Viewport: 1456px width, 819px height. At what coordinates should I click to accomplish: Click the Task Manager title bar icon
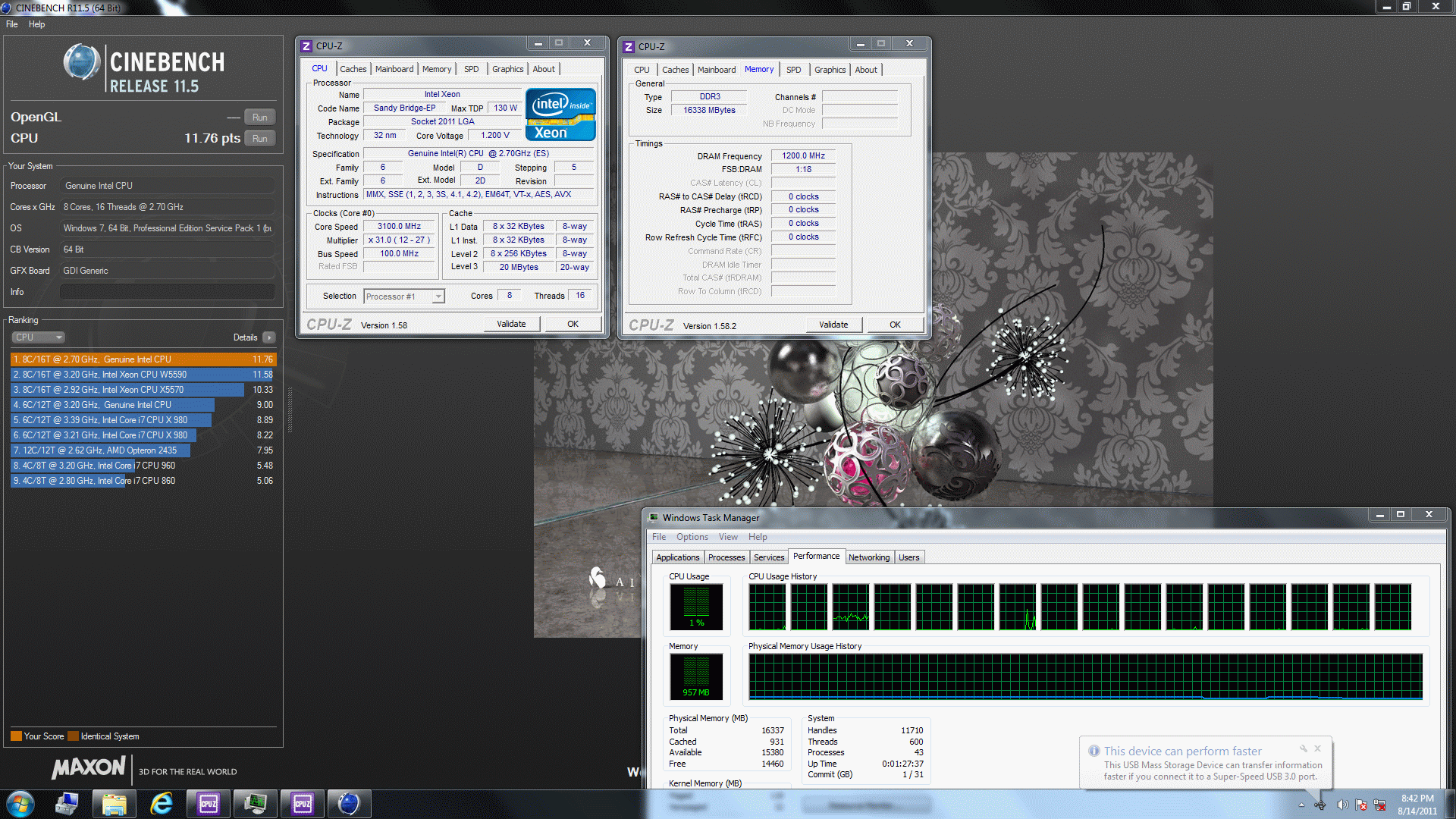(654, 518)
